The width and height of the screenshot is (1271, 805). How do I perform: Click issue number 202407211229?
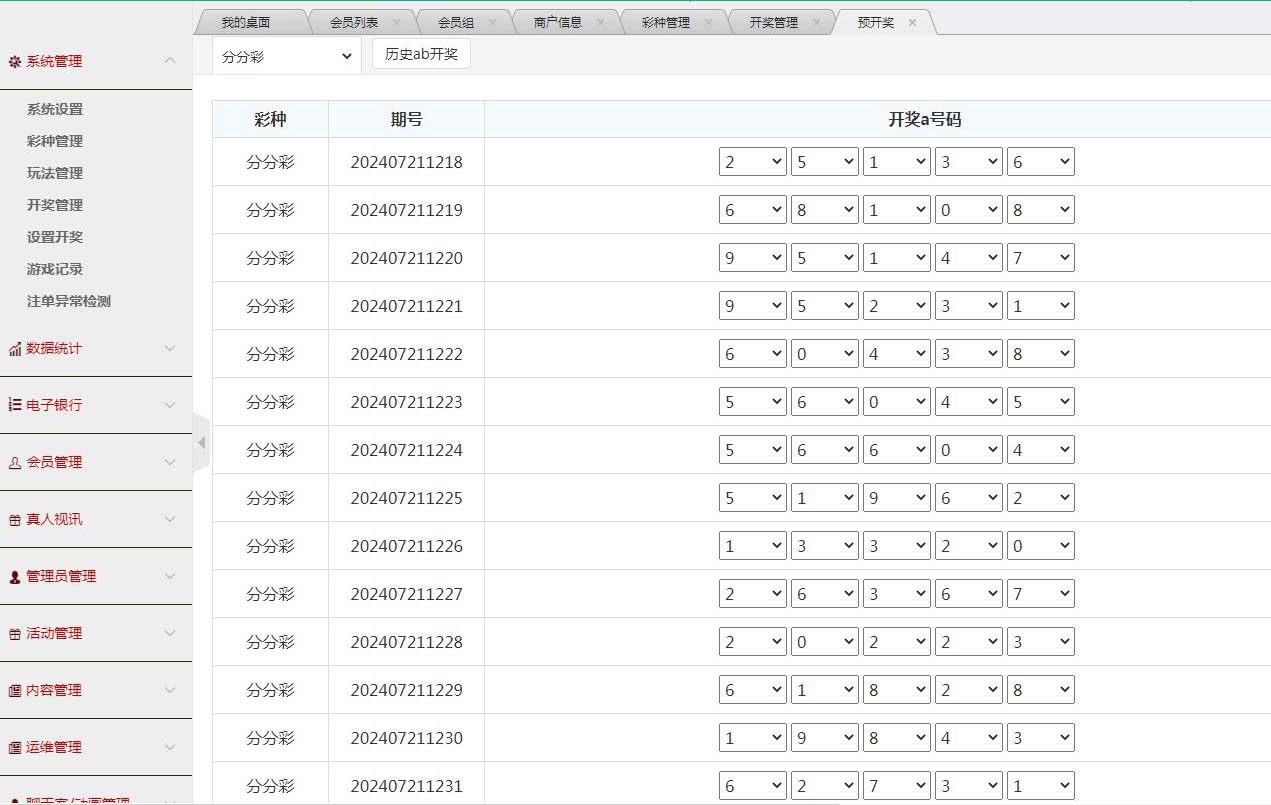tap(407, 690)
